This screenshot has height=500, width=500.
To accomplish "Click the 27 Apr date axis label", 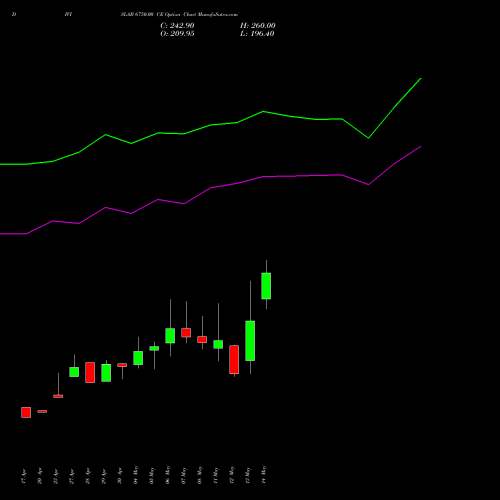I will pos(72,476).
